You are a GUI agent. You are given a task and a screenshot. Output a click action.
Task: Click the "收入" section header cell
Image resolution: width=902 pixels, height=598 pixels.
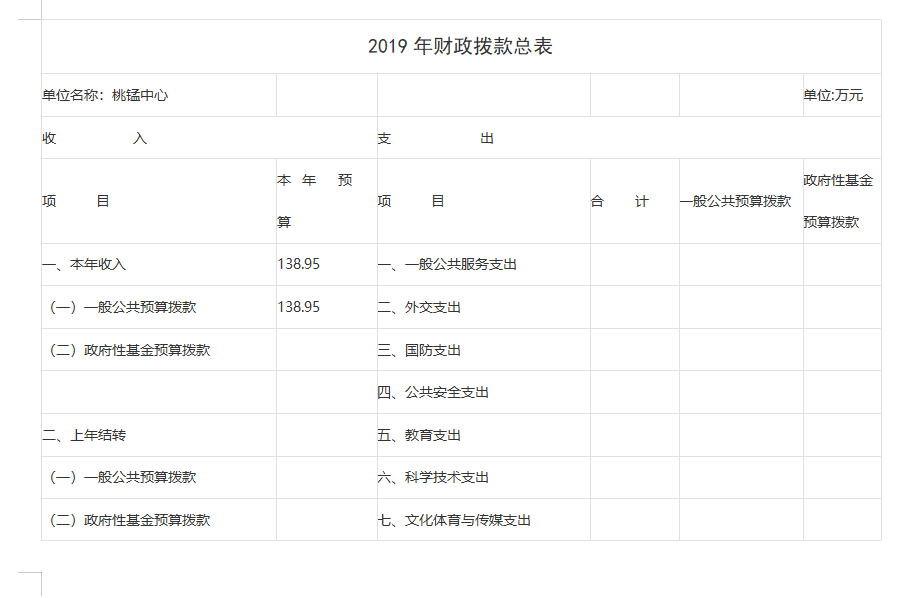95,138
